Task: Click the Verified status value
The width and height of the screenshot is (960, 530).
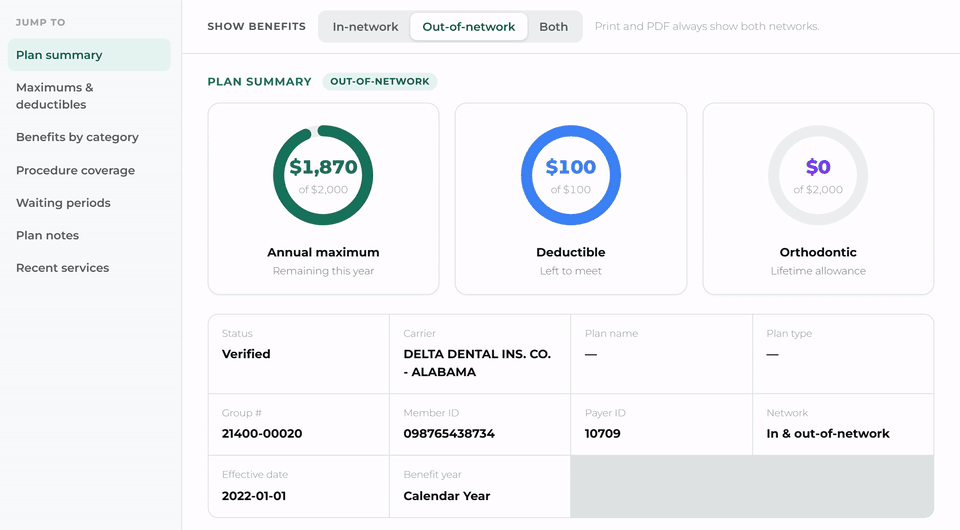Action: pos(246,354)
